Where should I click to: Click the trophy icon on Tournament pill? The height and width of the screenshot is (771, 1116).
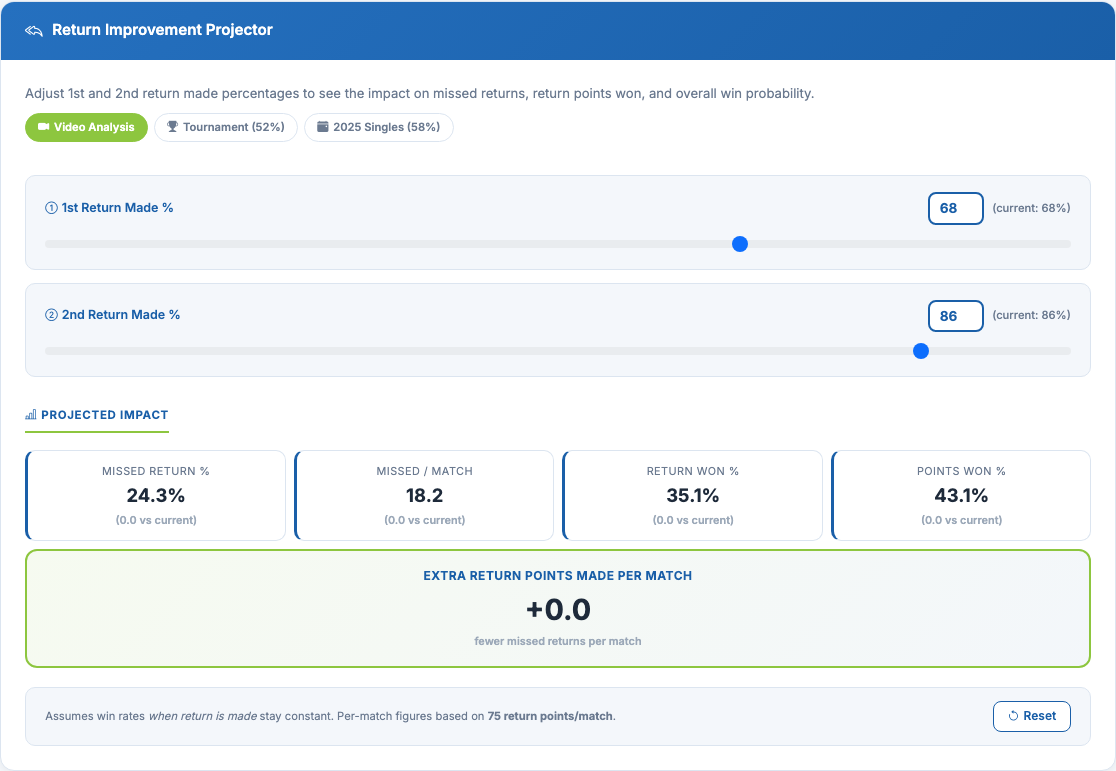click(x=172, y=127)
